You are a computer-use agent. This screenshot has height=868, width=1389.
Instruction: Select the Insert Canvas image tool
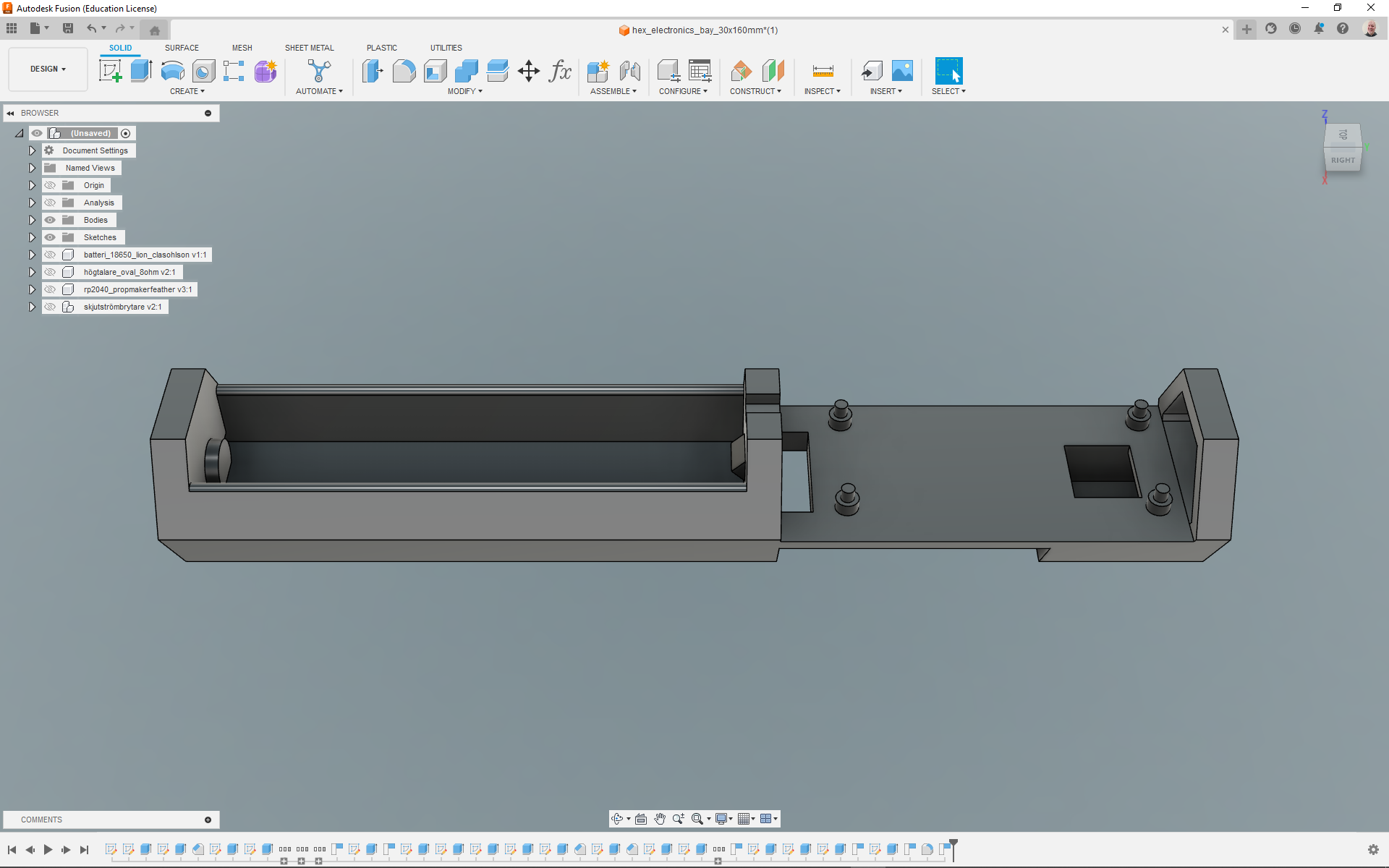coord(902,71)
